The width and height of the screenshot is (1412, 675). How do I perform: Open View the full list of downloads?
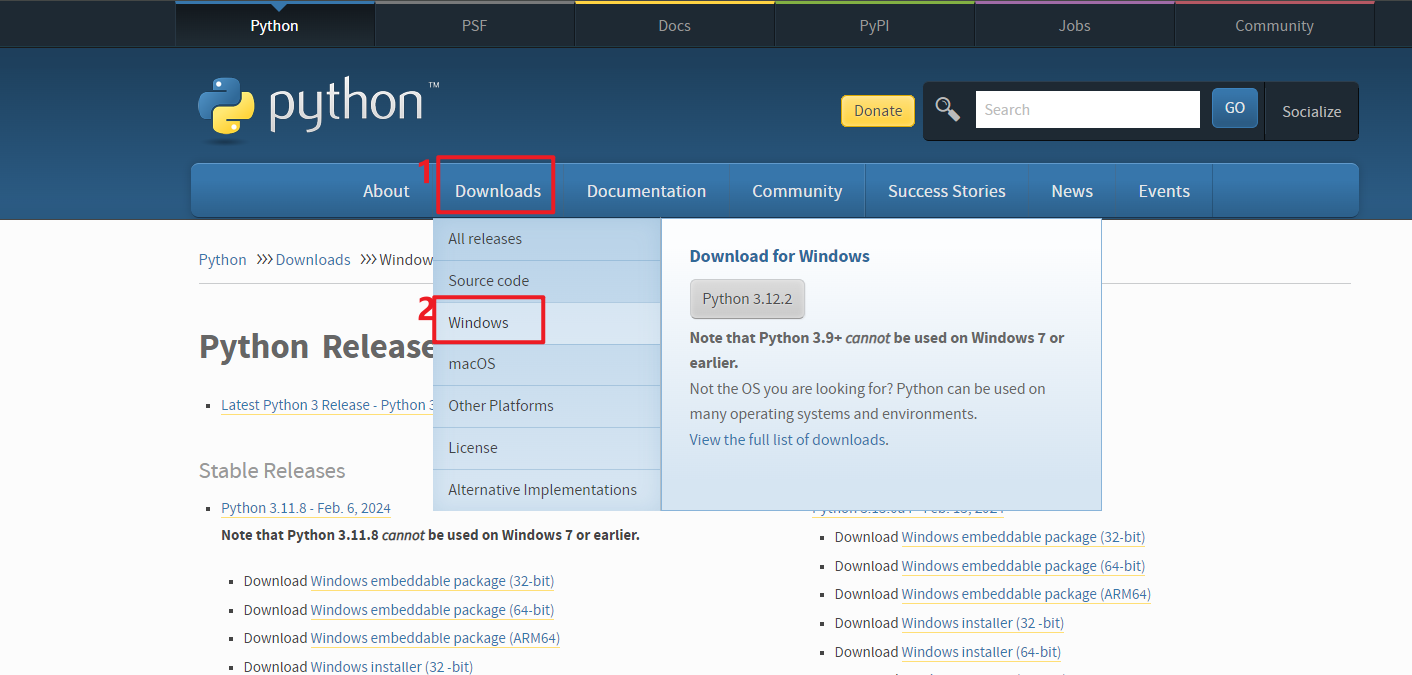point(787,440)
